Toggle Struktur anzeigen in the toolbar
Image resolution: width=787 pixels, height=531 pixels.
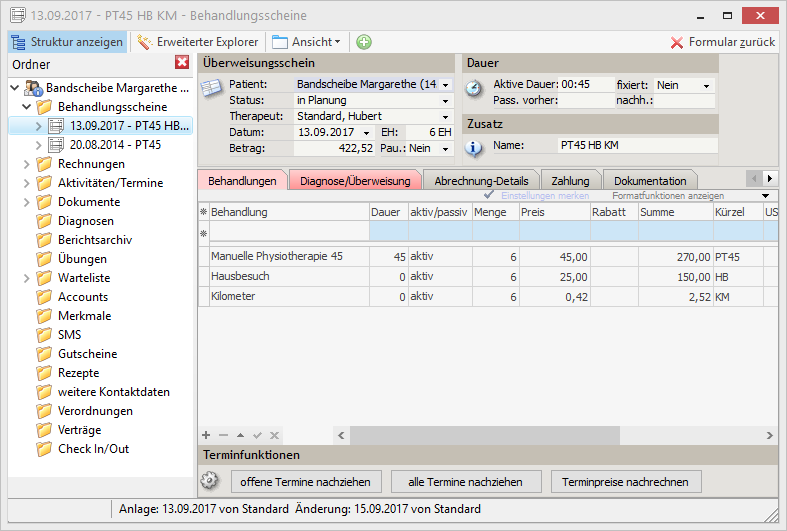pyautogui.click(x=67, y=42)
